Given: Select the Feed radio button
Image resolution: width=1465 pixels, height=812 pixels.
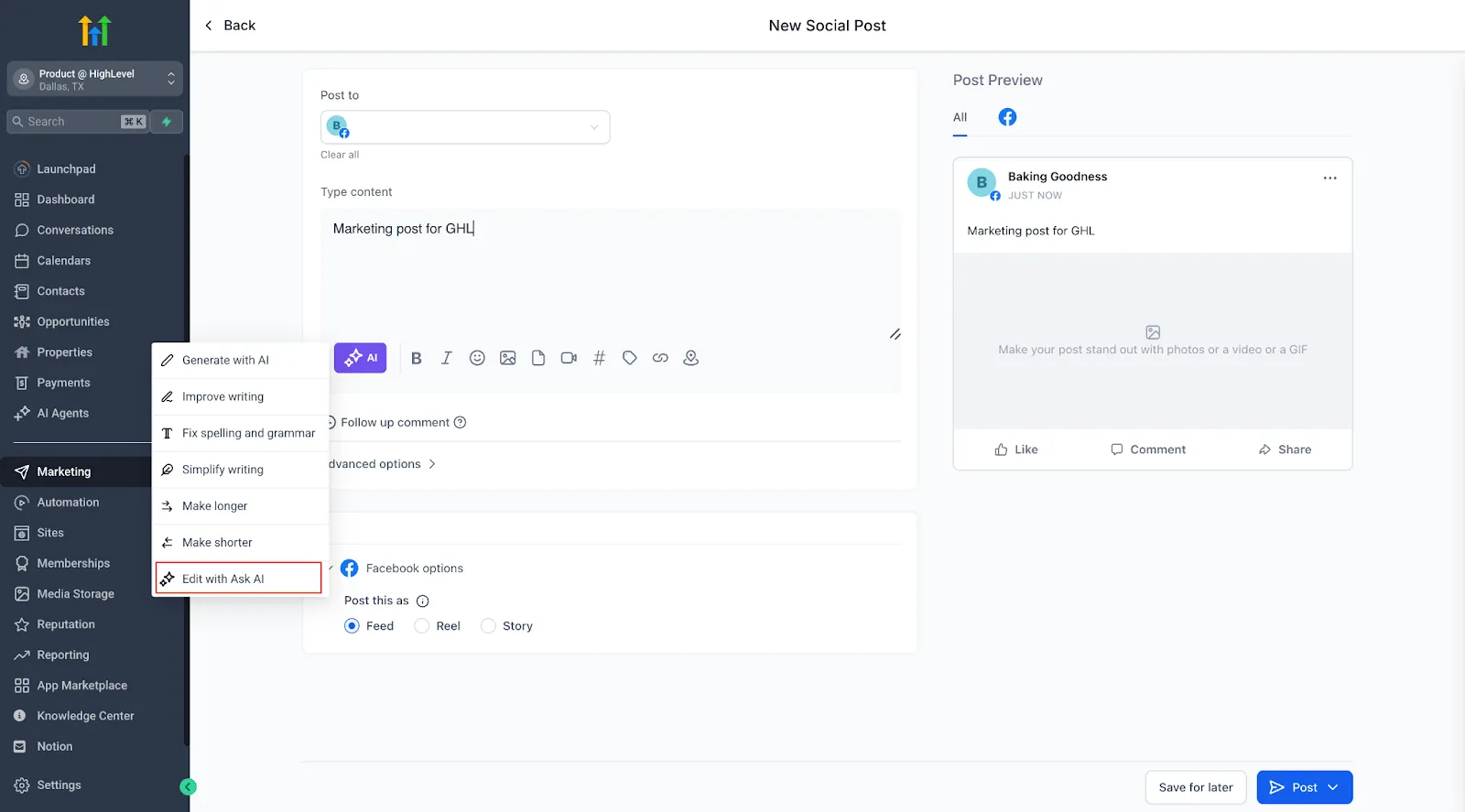Looking at the screenshot, I should tap(352, 626).
